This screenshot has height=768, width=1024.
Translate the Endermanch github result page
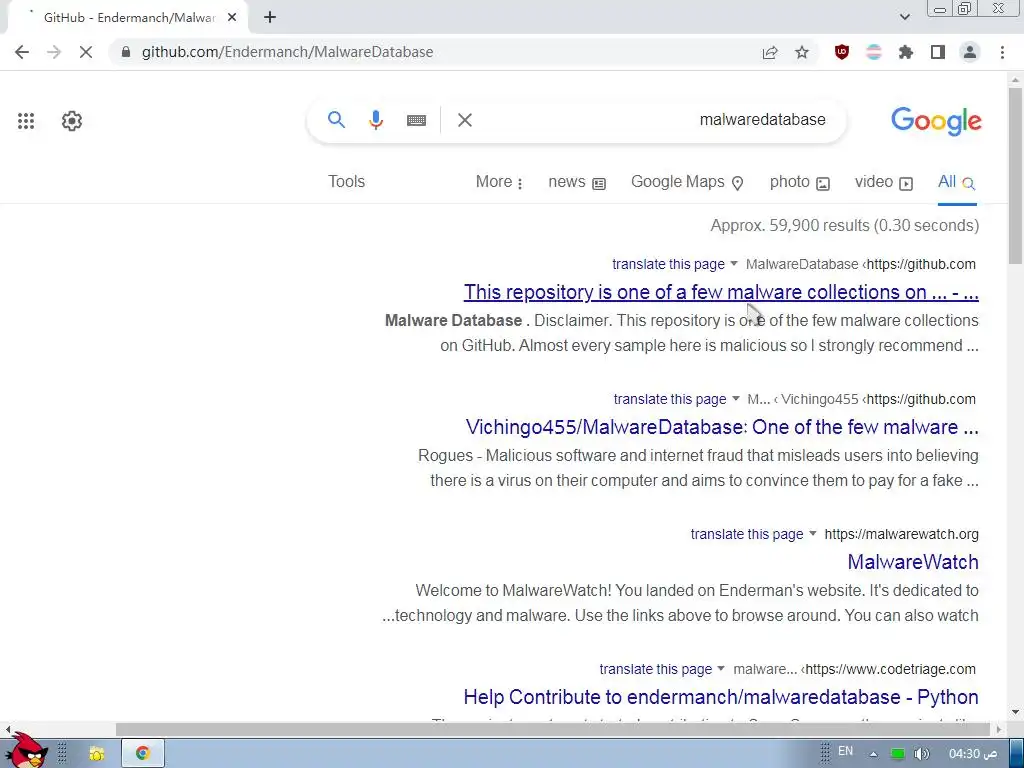click(668, 264)
